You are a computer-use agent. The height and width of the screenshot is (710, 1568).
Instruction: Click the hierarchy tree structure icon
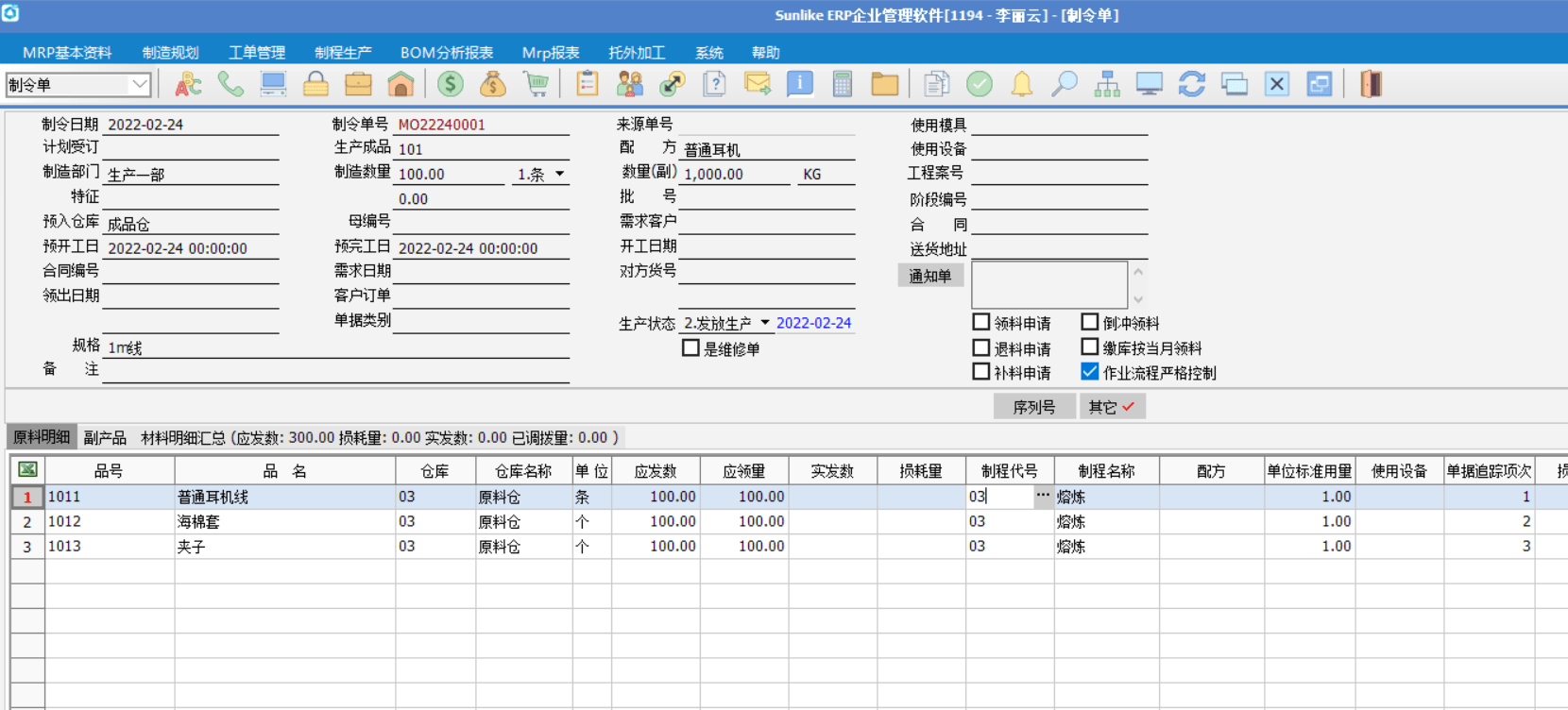pyautogui.click(x=1106, y=84)
